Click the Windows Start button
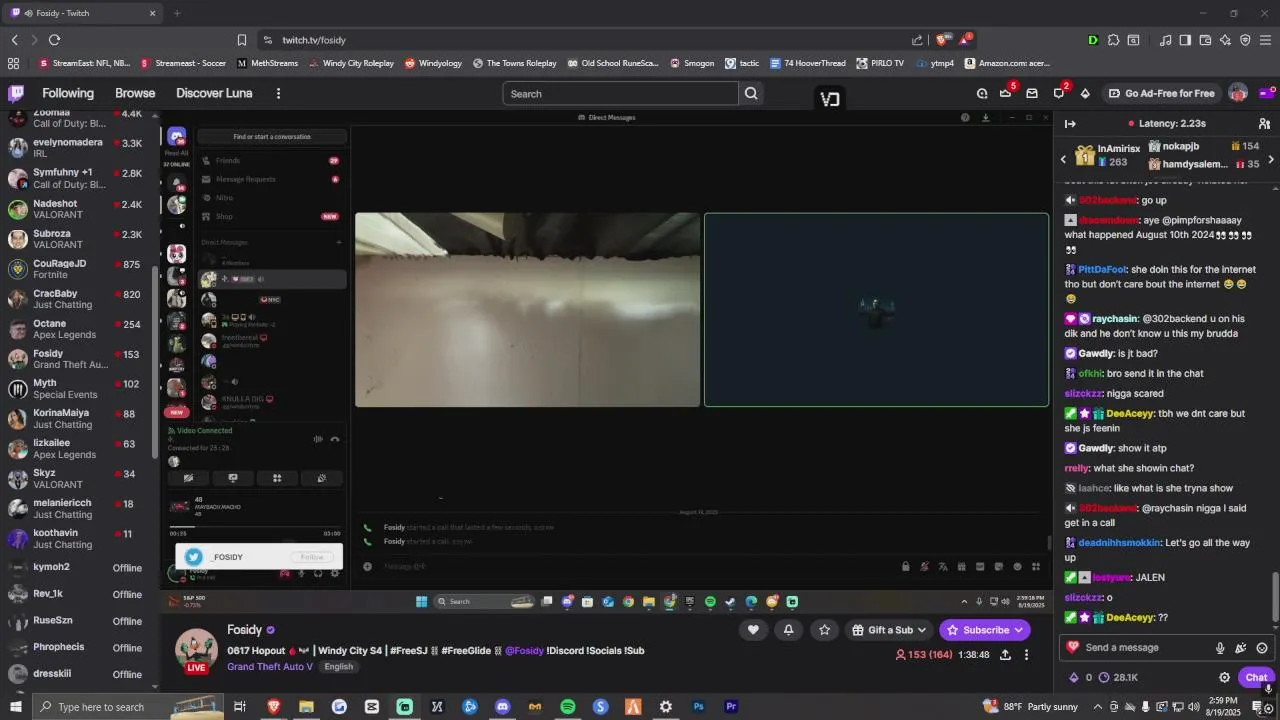The image size is (1280, 720). coord(16,706)
